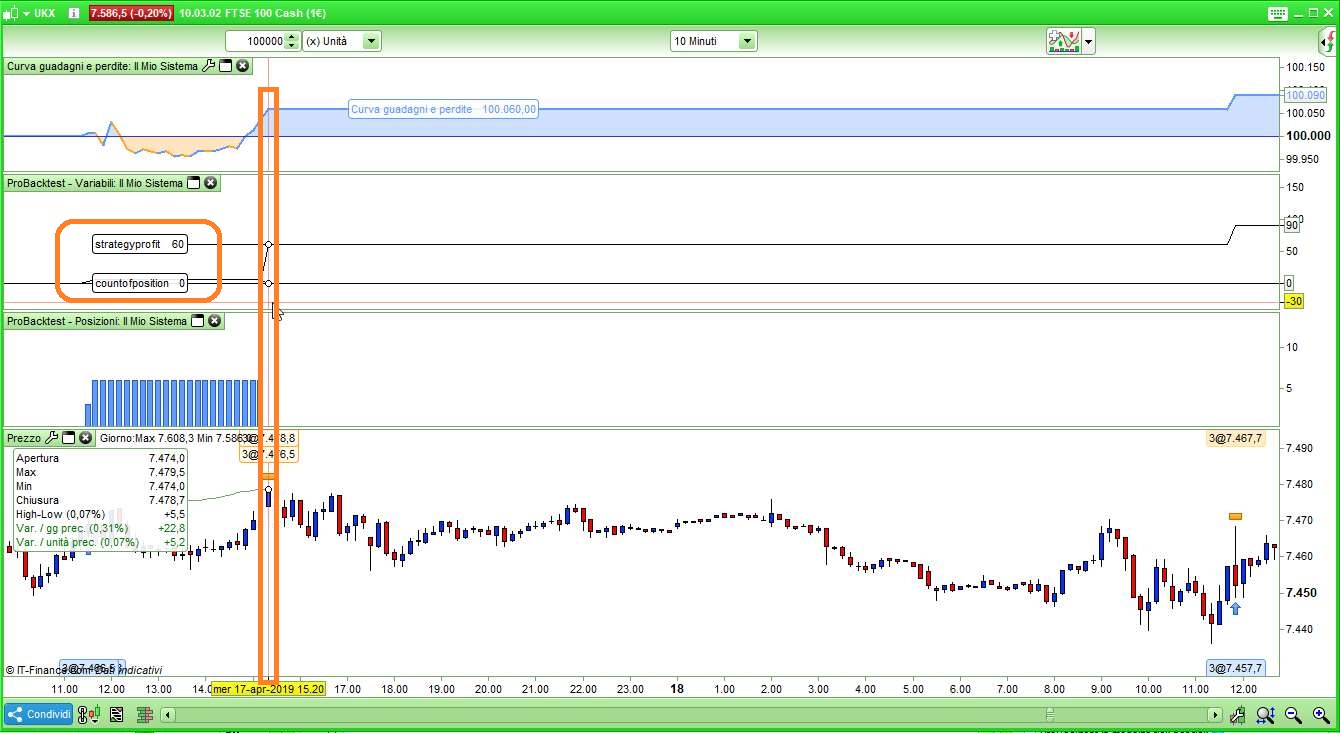
Task: Click the auto-fit zoom magnifier icon
Action: point(1266,715)
